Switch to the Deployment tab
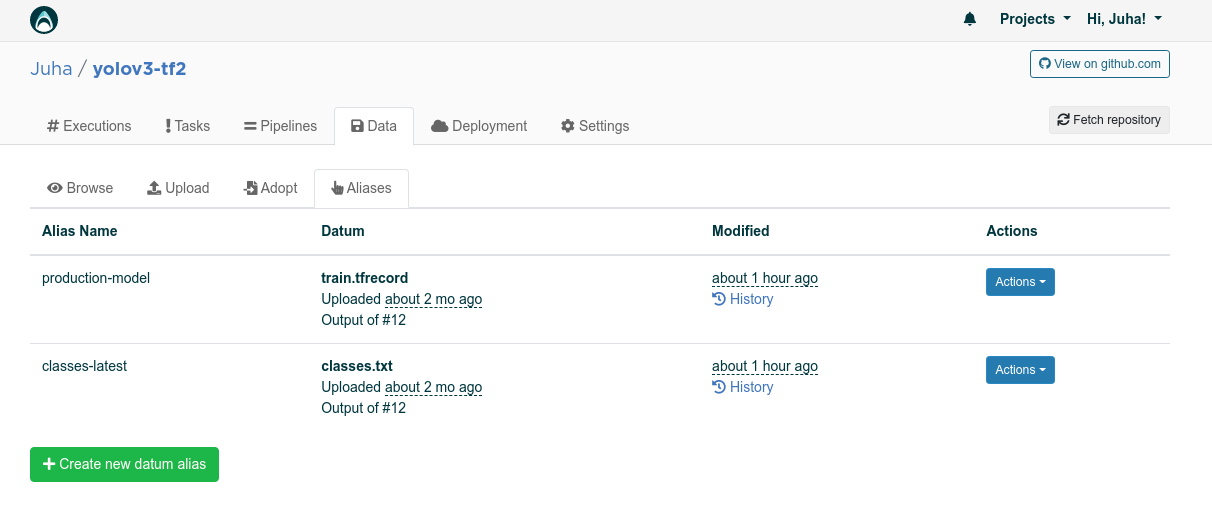This screenshot has width=1212, height=510. 479,126
